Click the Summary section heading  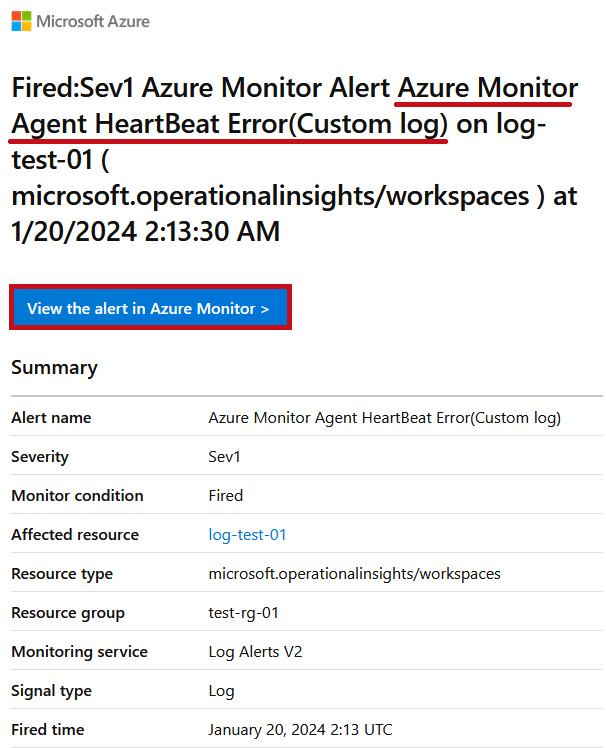point(54,368)
